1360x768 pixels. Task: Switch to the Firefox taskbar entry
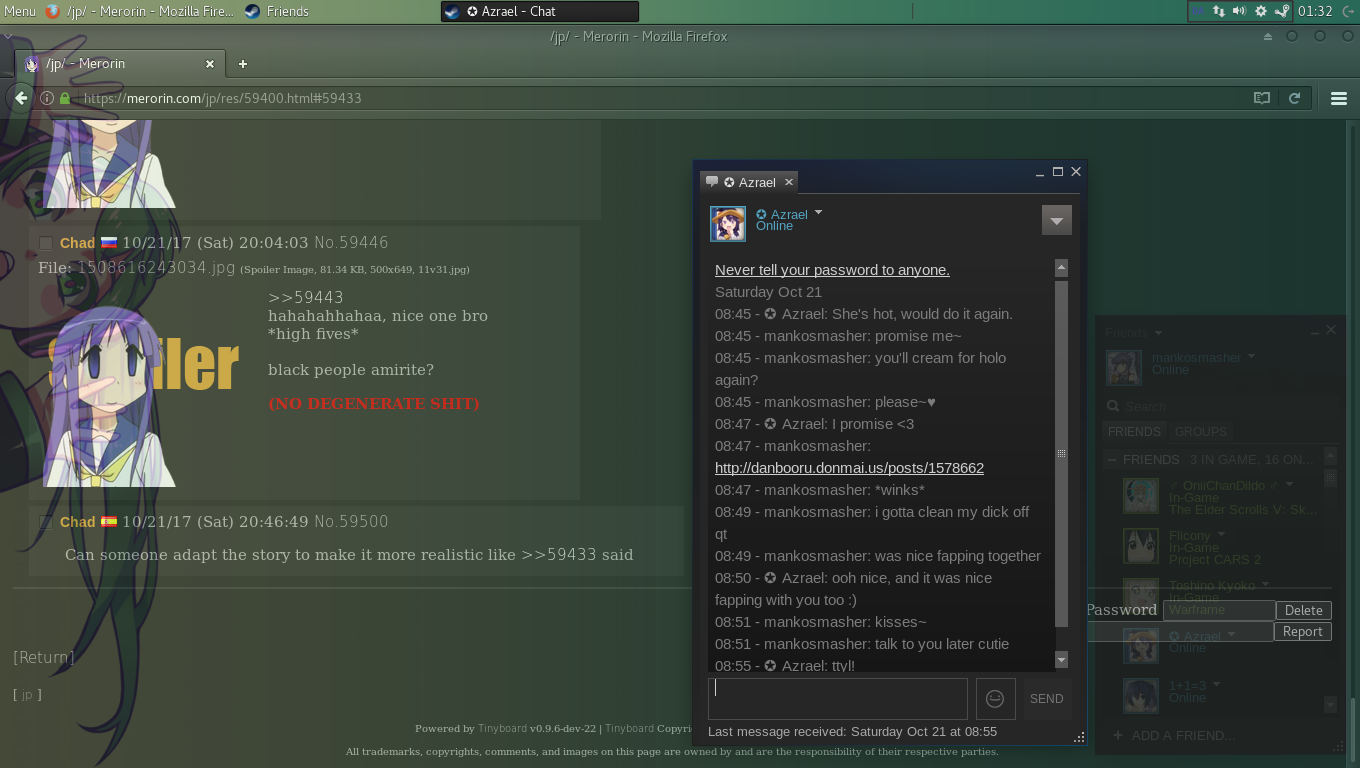(x=139, y=11)
